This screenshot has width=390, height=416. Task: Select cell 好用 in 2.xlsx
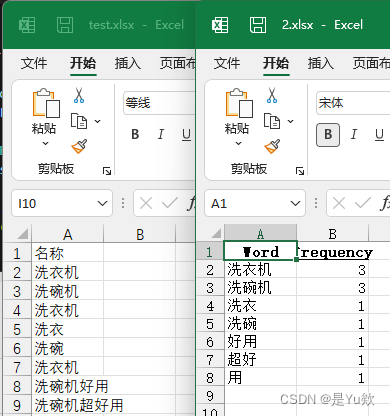click(260, 342)
